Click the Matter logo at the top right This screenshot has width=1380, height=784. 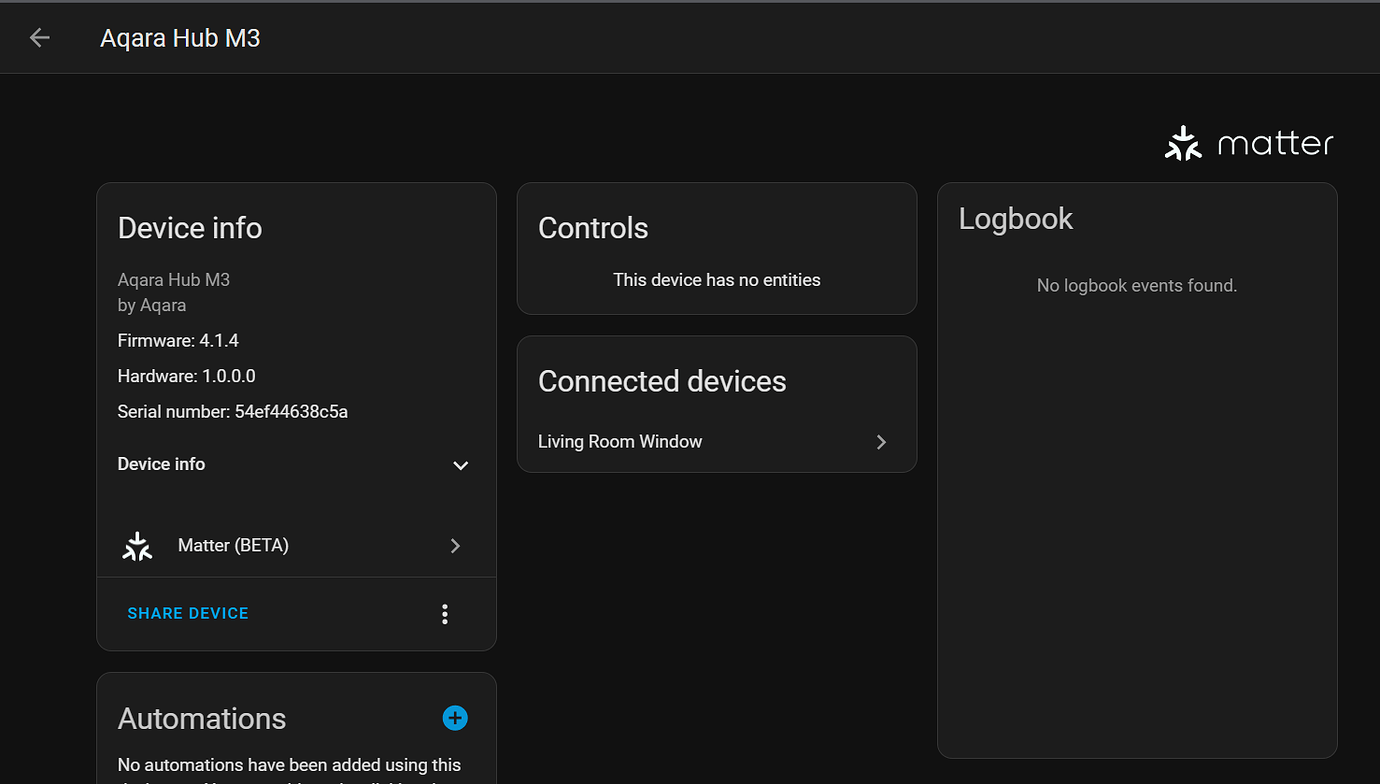pos(1247,142)
